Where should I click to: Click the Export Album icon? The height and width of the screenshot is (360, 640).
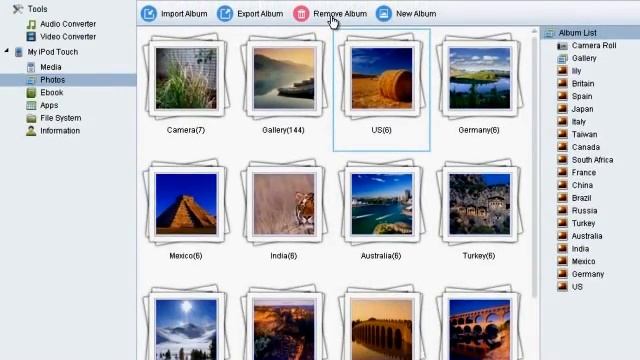225,13
